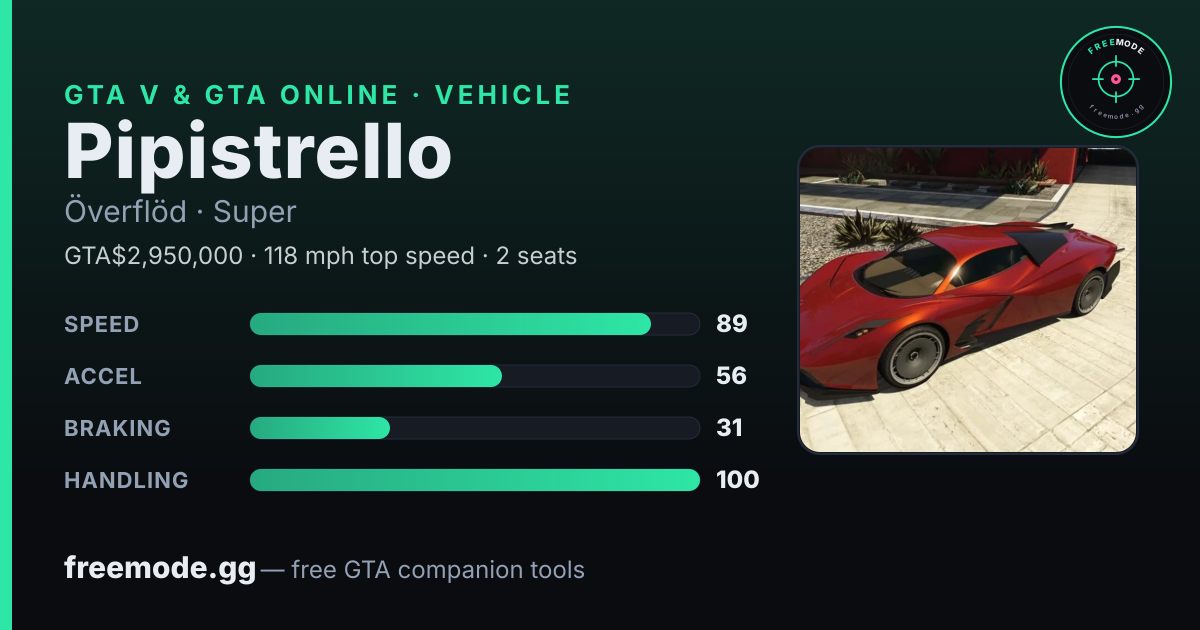The image size is (1200, 630).
Task: Click the braking value 31
Action: [730, 428]
